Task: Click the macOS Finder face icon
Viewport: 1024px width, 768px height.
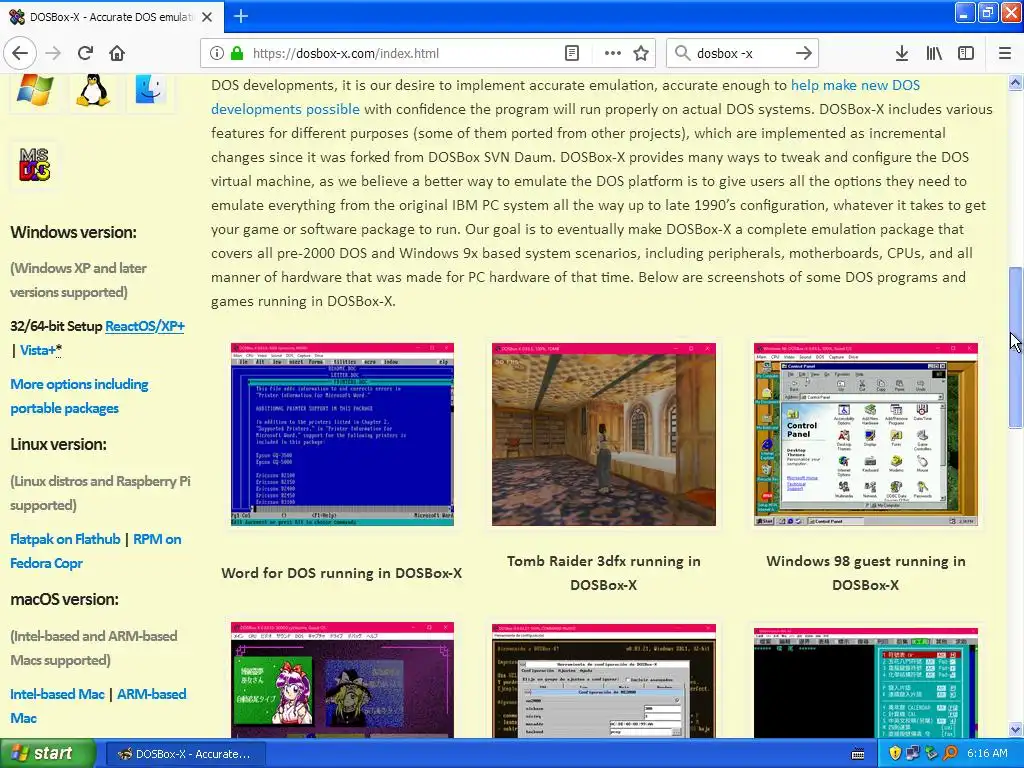Action: [150, 91]
